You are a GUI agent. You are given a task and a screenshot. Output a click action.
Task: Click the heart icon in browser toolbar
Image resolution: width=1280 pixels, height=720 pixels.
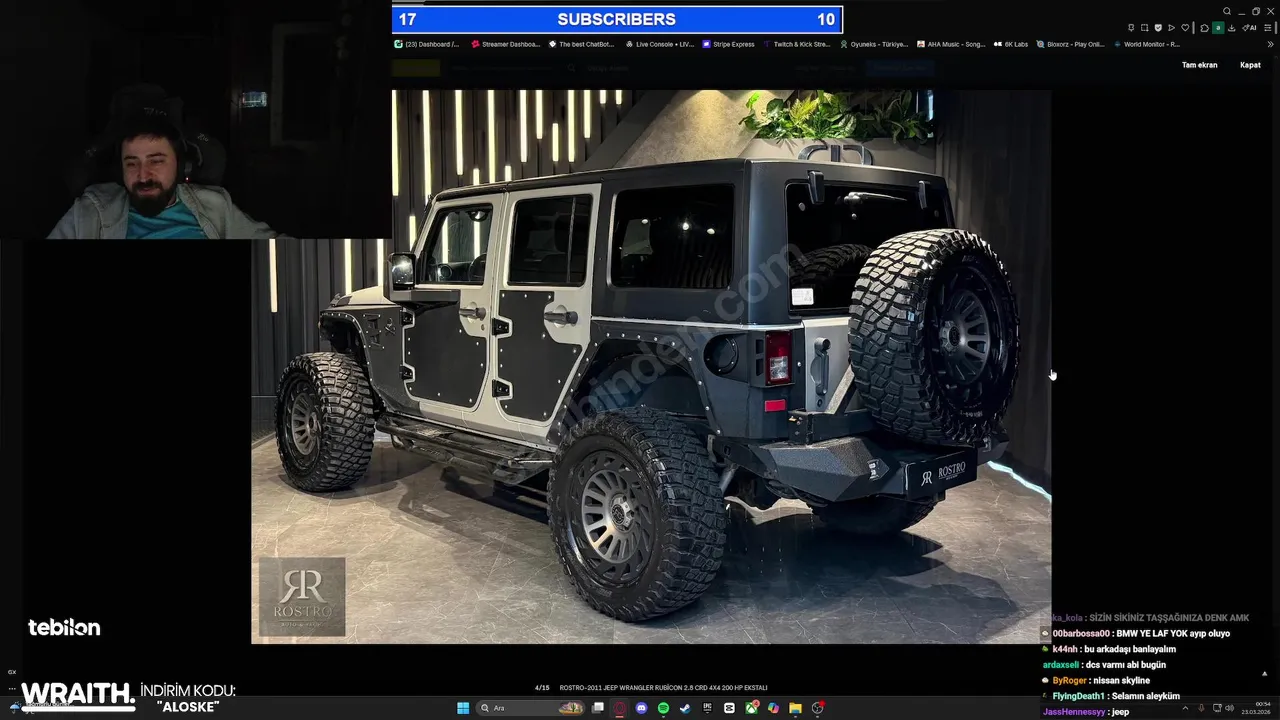point(1185,28)
